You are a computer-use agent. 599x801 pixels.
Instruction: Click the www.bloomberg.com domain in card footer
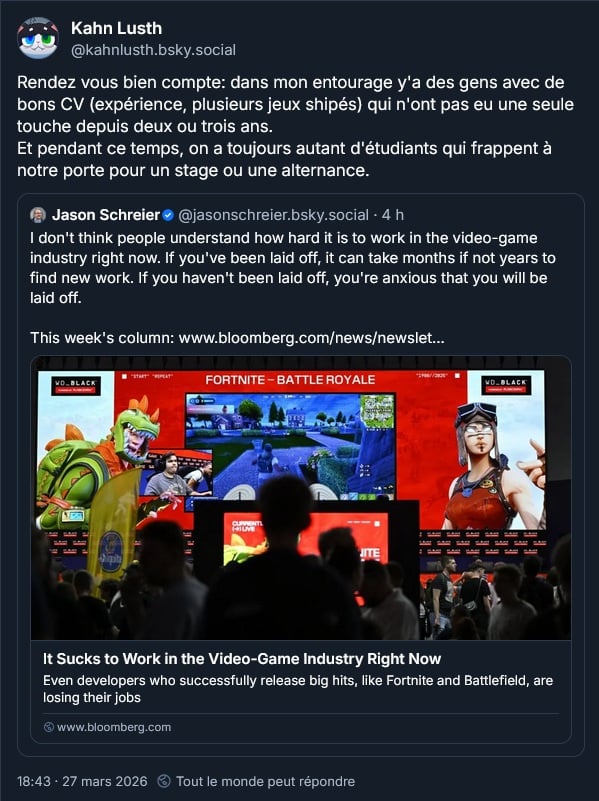(114, 727)
